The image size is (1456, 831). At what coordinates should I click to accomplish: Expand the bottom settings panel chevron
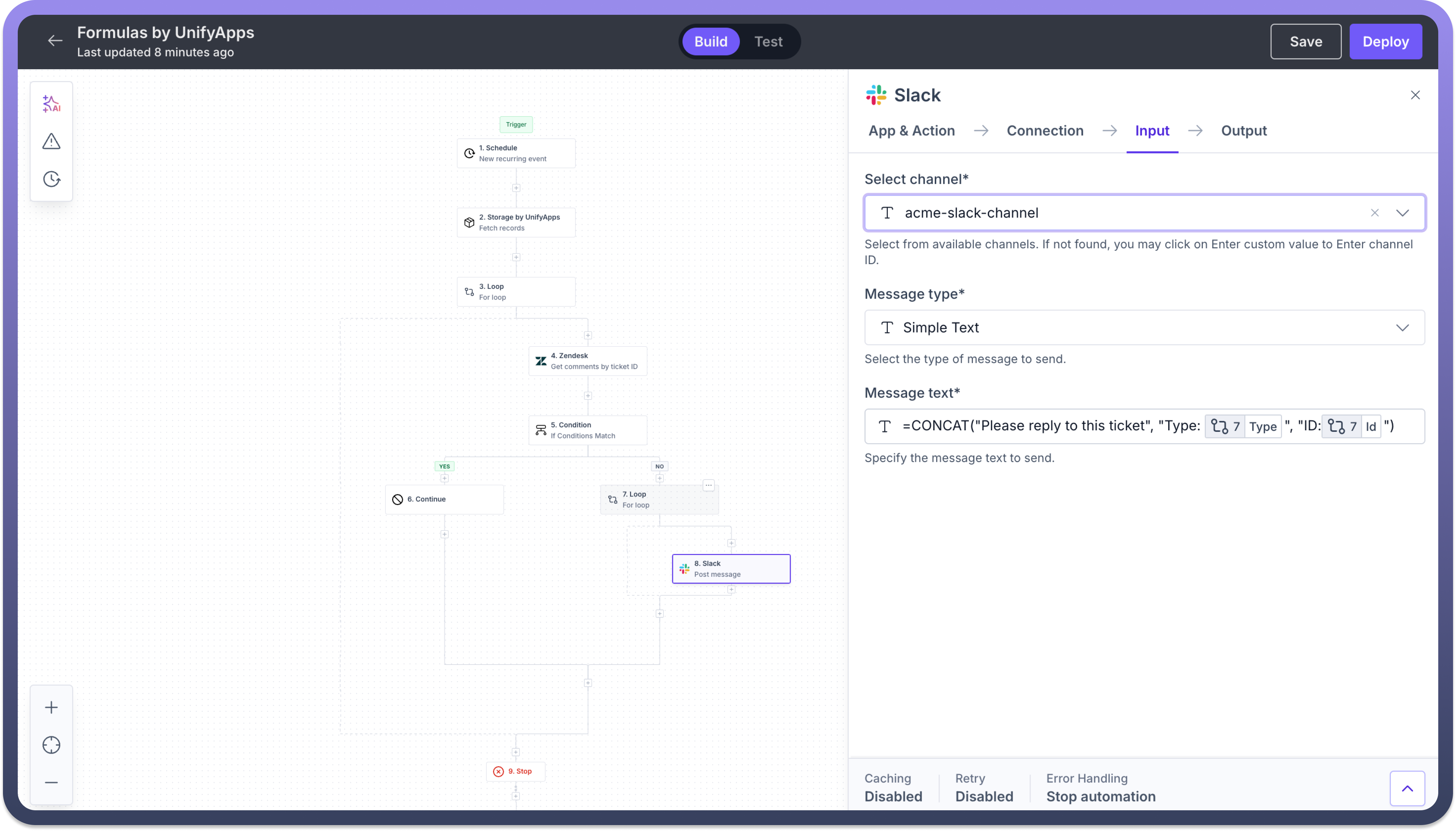point(1407,788)
